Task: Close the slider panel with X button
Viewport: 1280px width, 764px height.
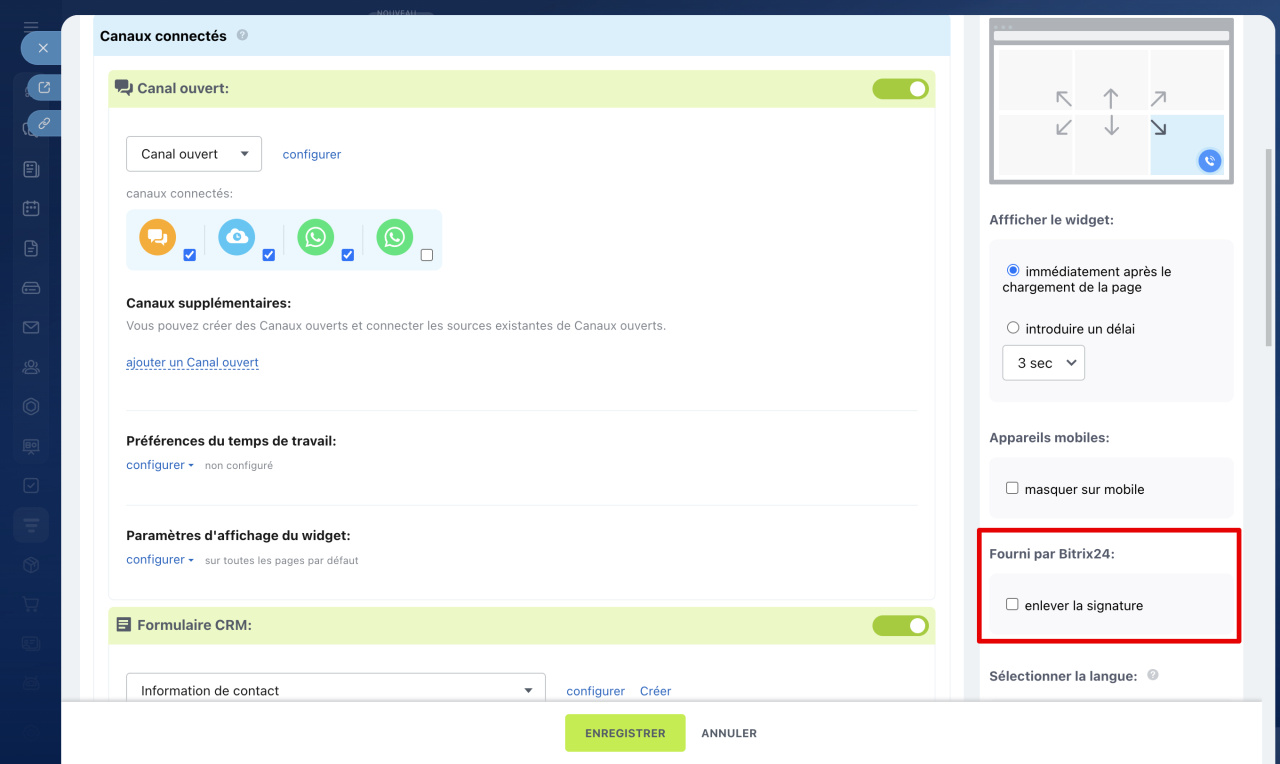Action: coord(42,47)
